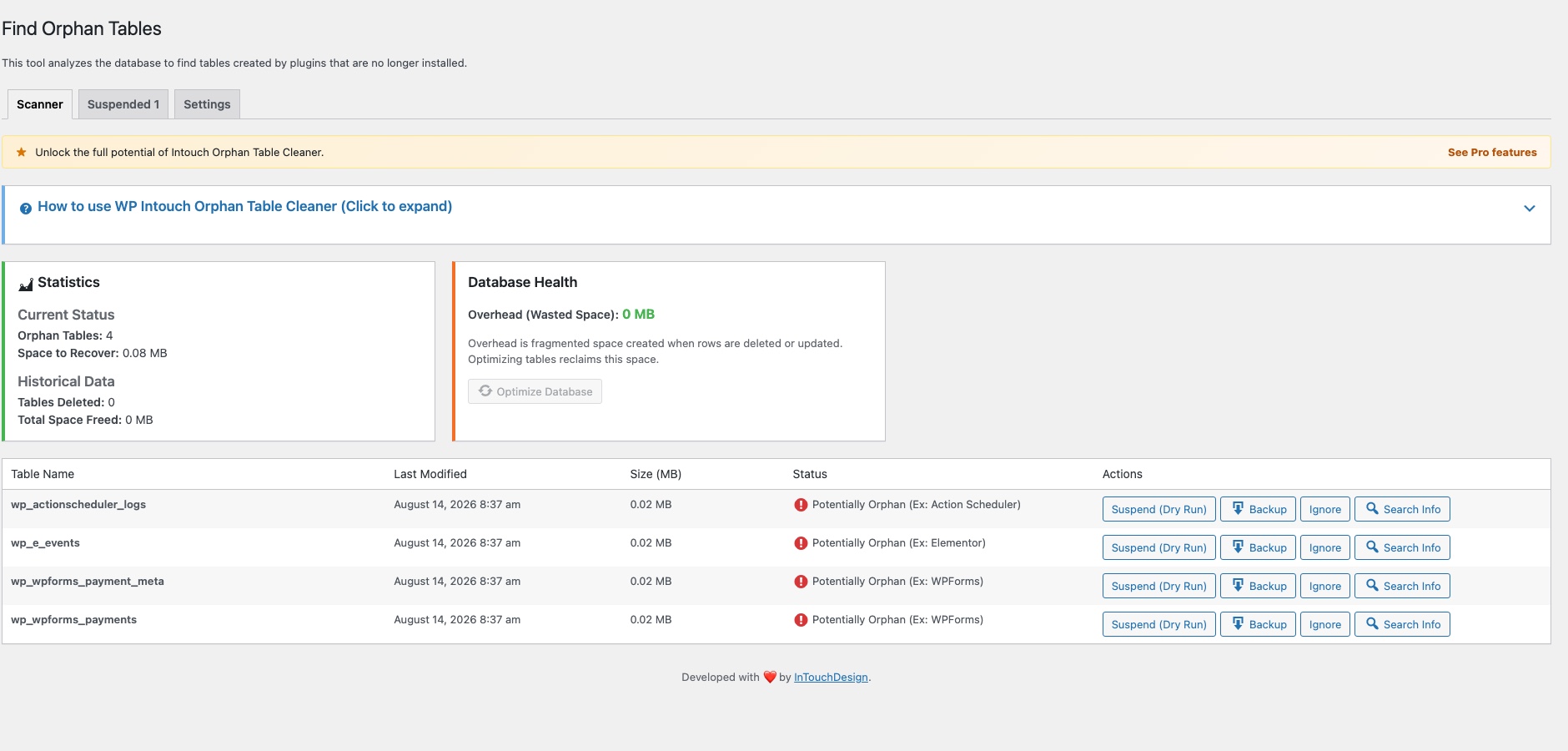Click the Status column header

pyautogui.click(x=810, y=474)
